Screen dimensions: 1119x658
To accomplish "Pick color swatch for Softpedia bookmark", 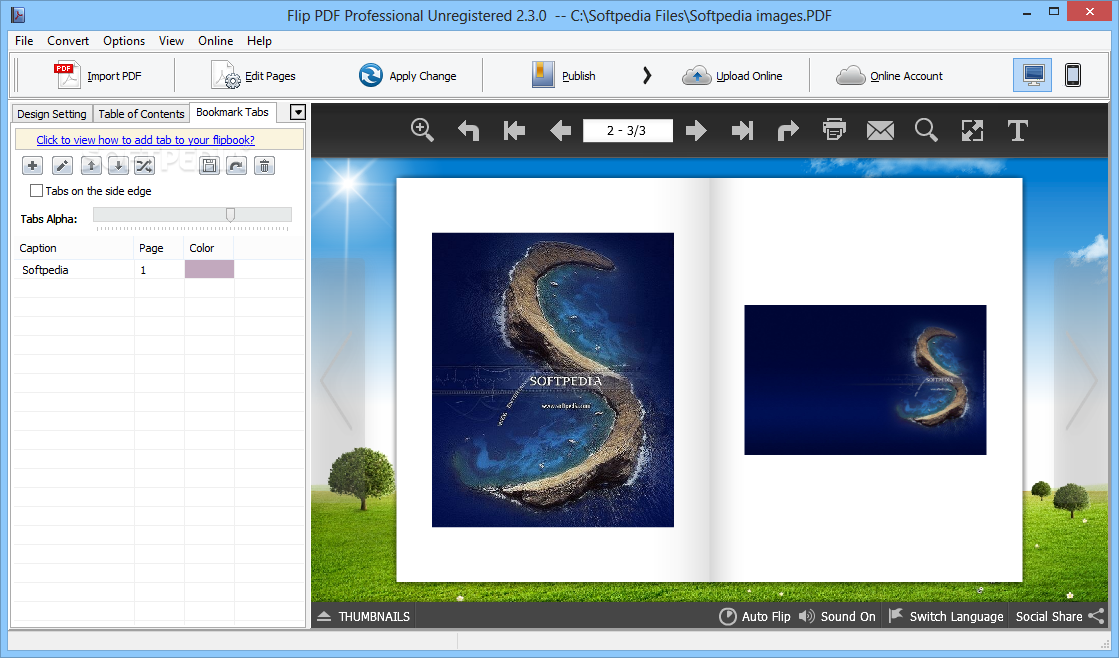I will 209,269.
